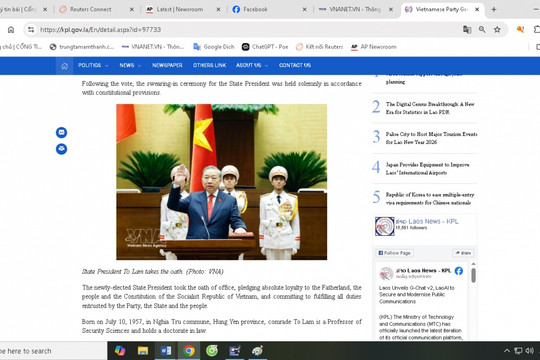Click the browser home icon
Screen dimensions: 540x360
11,30
